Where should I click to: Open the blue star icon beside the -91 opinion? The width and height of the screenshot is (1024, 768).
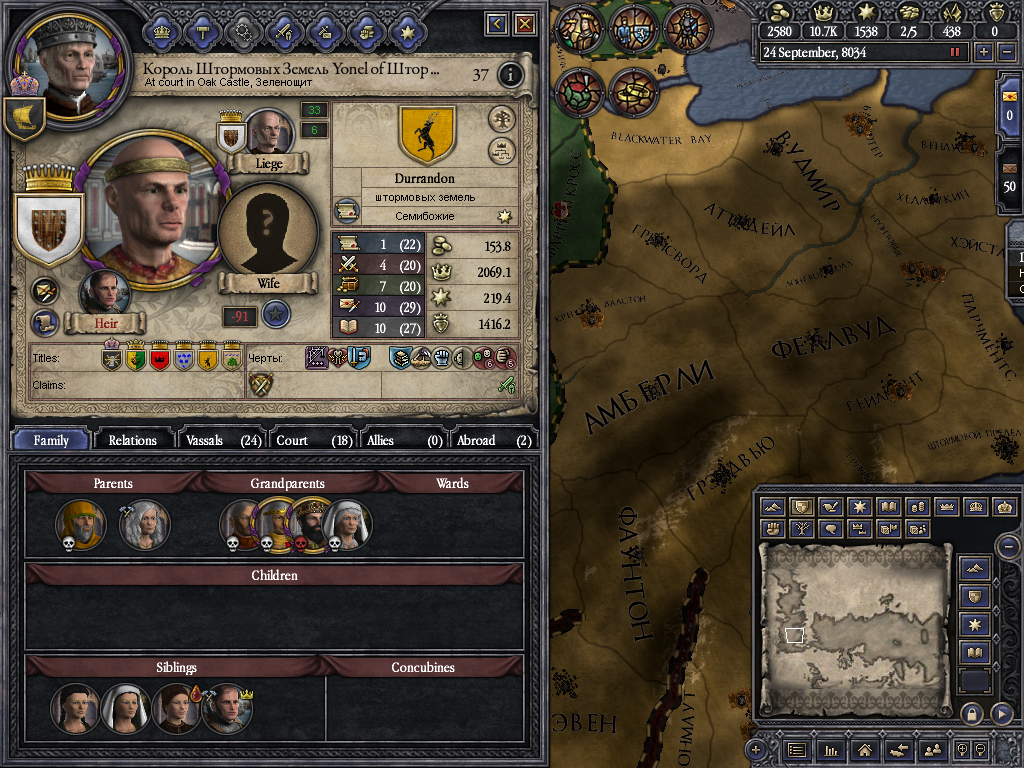coord(276,315)
